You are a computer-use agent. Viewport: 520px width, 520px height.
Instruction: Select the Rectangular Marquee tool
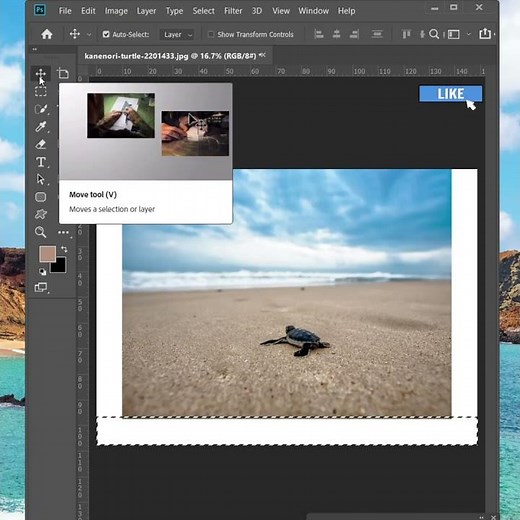[41, 91]
